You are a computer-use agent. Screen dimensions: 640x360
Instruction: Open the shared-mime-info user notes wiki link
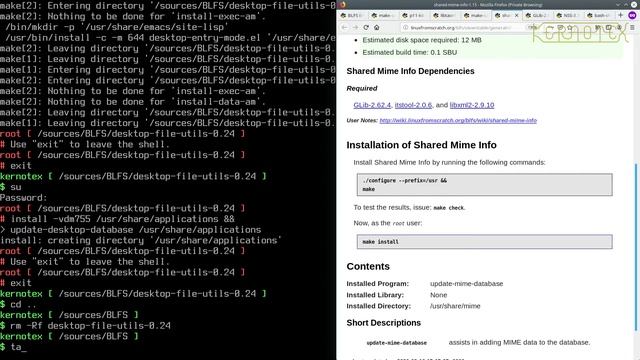[x=458, y=120]
